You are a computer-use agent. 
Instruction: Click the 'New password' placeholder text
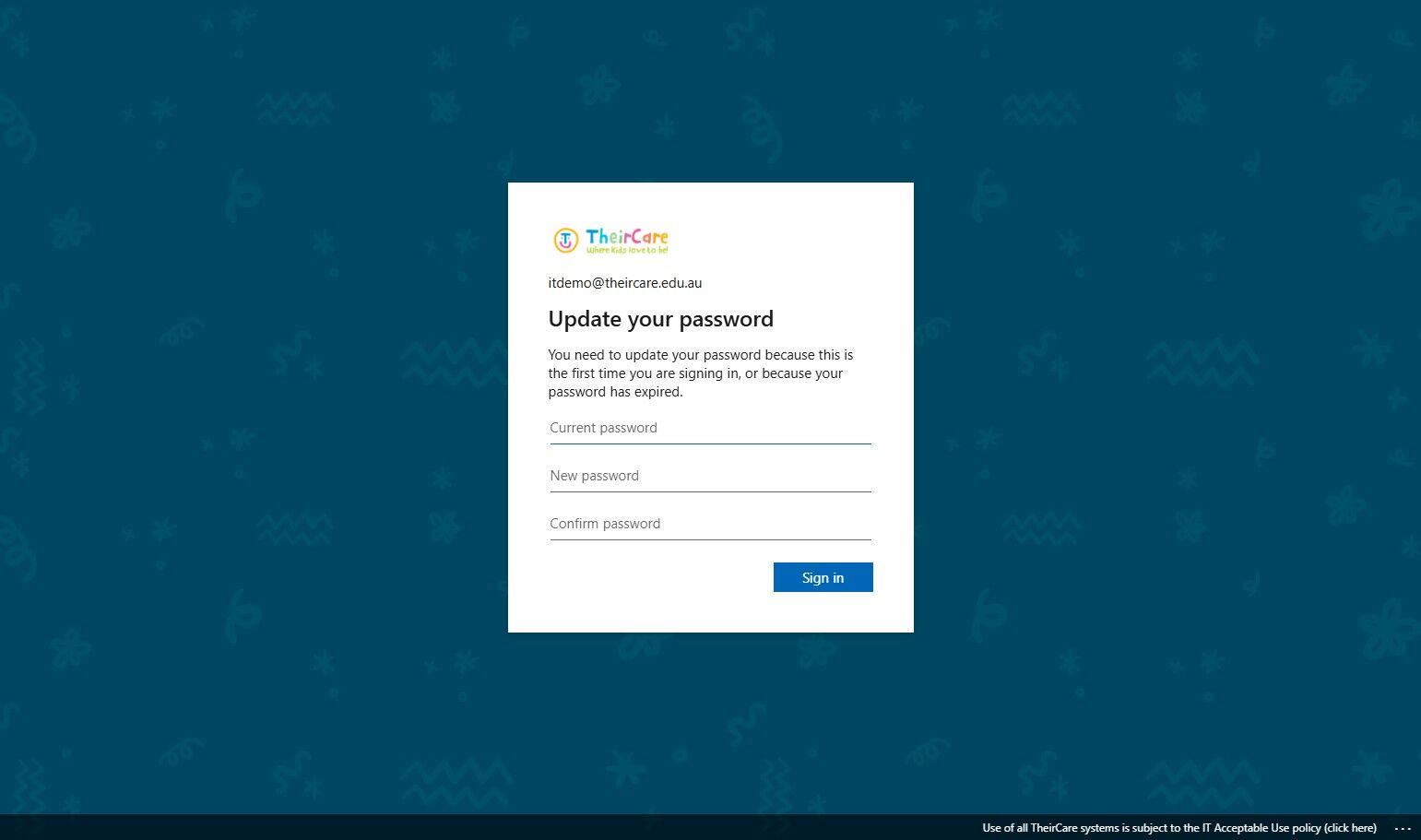(595, 476)
